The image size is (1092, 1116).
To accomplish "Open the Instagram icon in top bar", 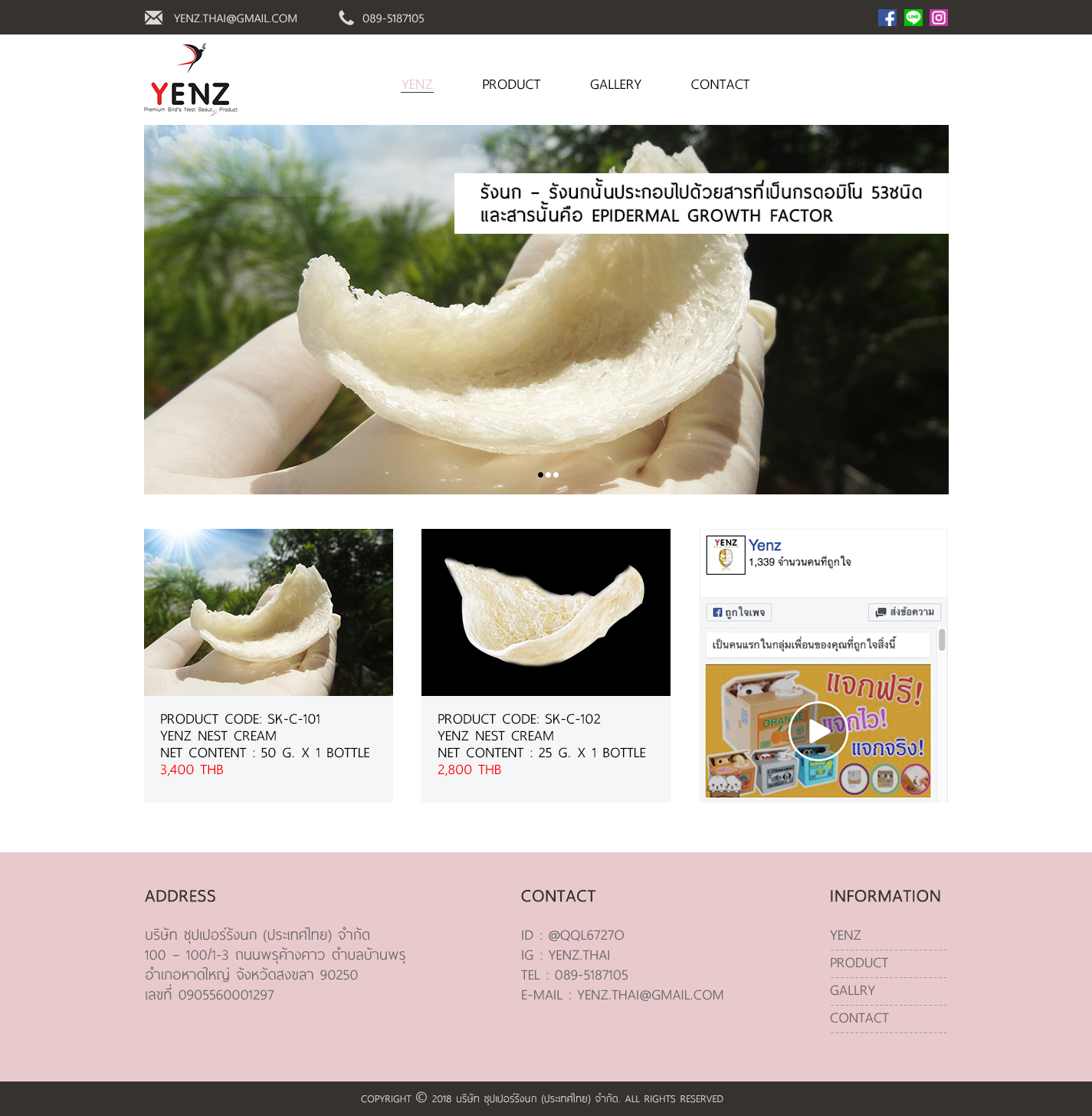I will [939, 18].
